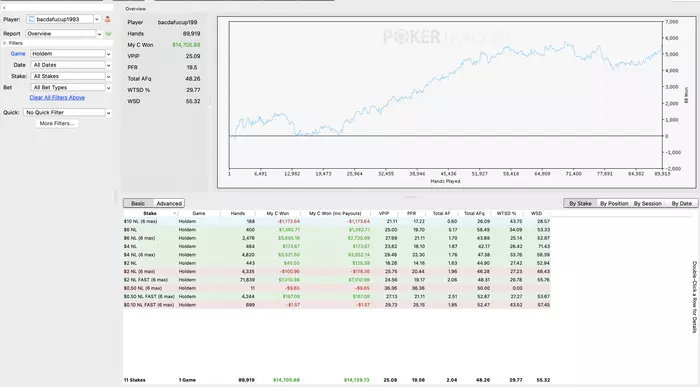
Task: Sort by the My C Won column header
Action: (278, 214)
